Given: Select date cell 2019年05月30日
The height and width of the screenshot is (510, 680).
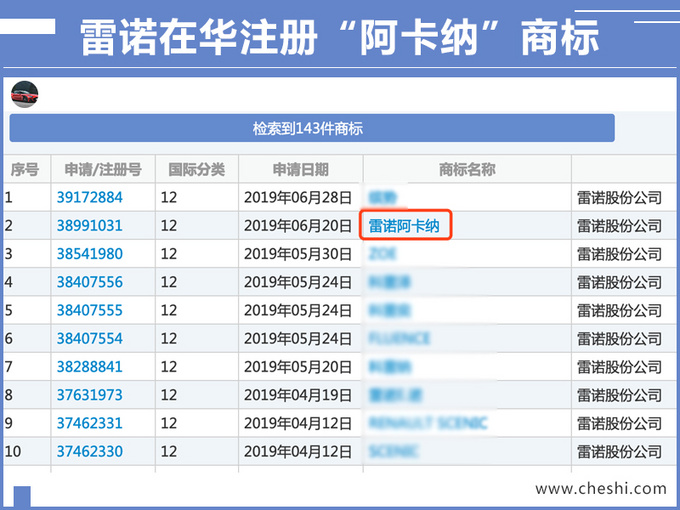Looking at the screenshot, I should click(298, 254).
